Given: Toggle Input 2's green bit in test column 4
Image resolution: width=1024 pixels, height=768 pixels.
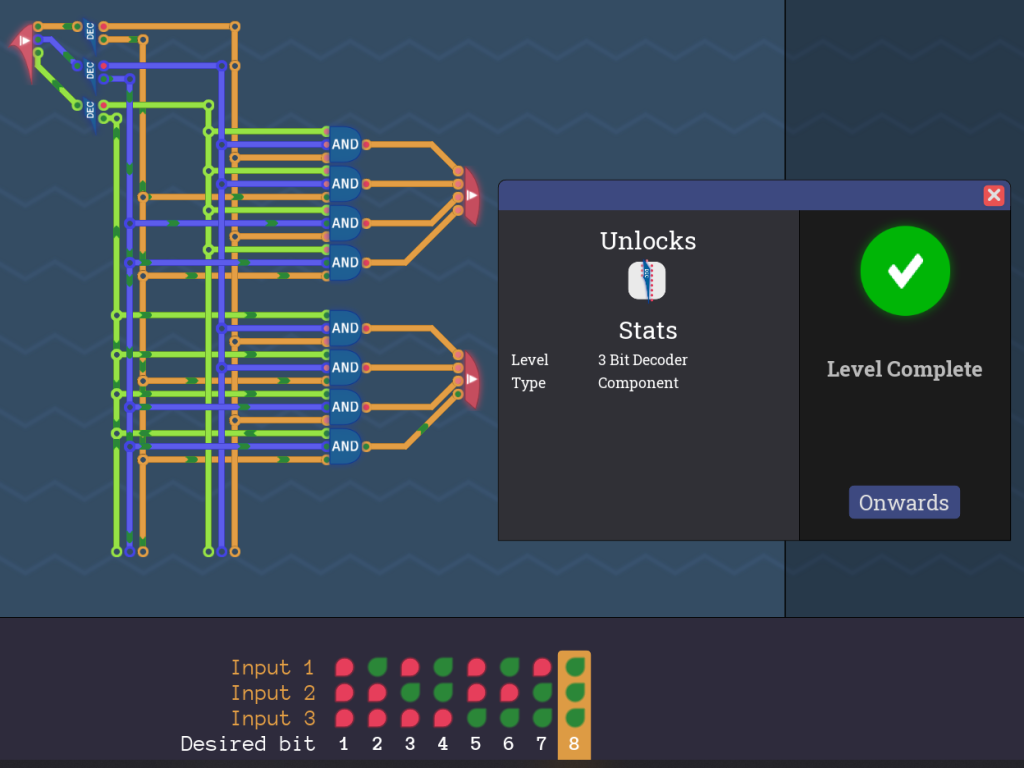Looking at the screenshot, I should click(442, 692).
